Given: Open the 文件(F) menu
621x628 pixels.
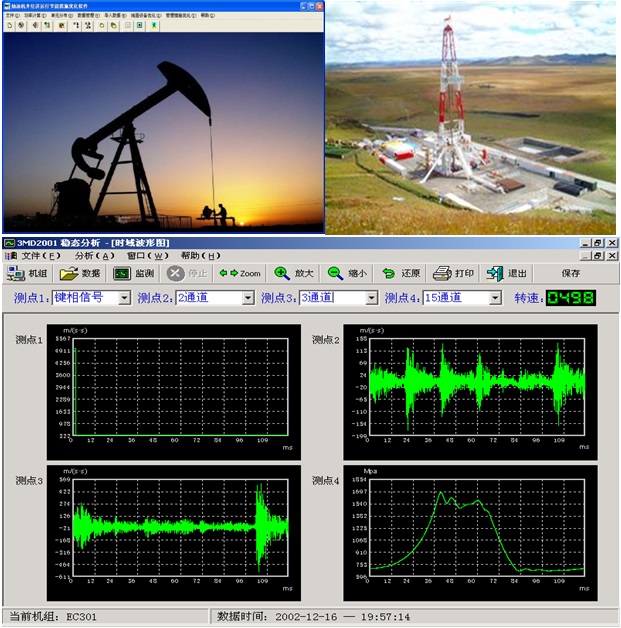Looking at the screenshot, I should pos(40,256).
